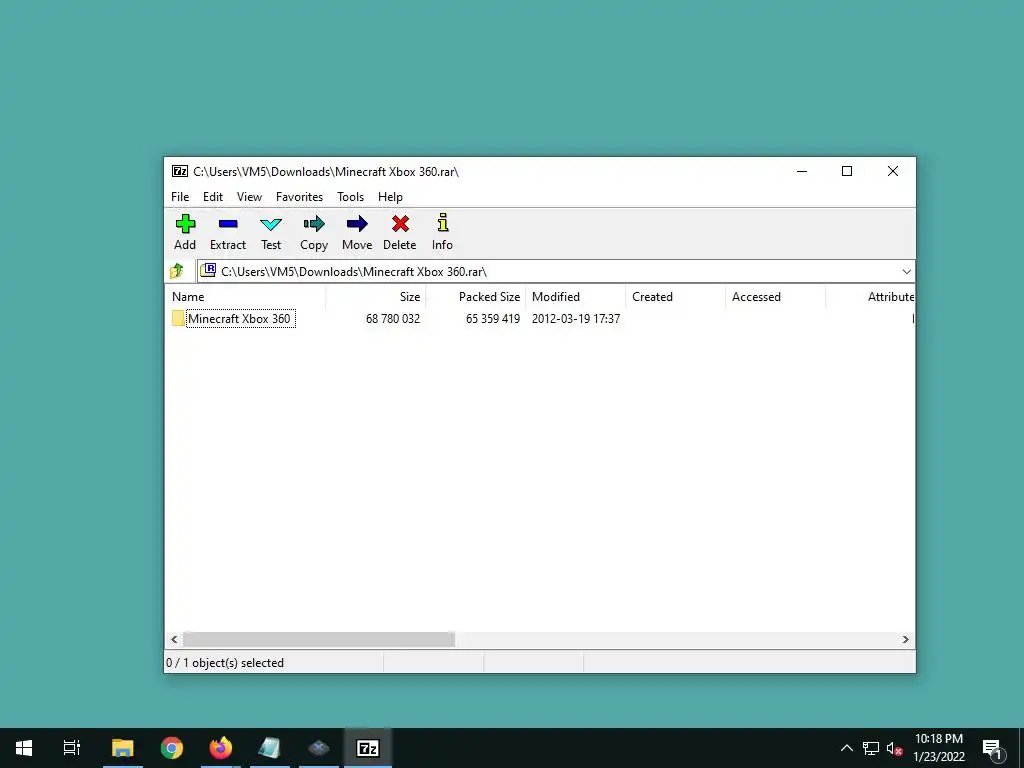Click the 7-Zip taskbar button

coord(368,748)
